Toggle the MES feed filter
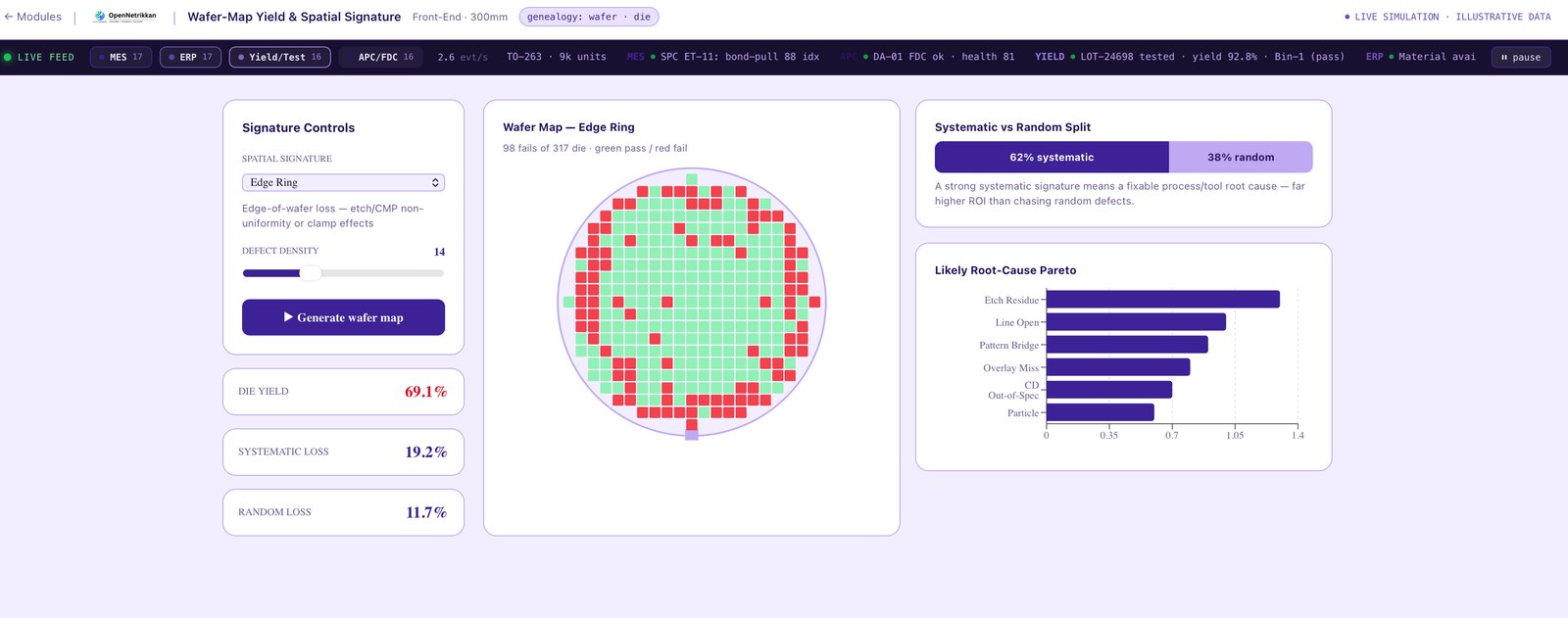1568x618 pixels. (x=121, y=57)
